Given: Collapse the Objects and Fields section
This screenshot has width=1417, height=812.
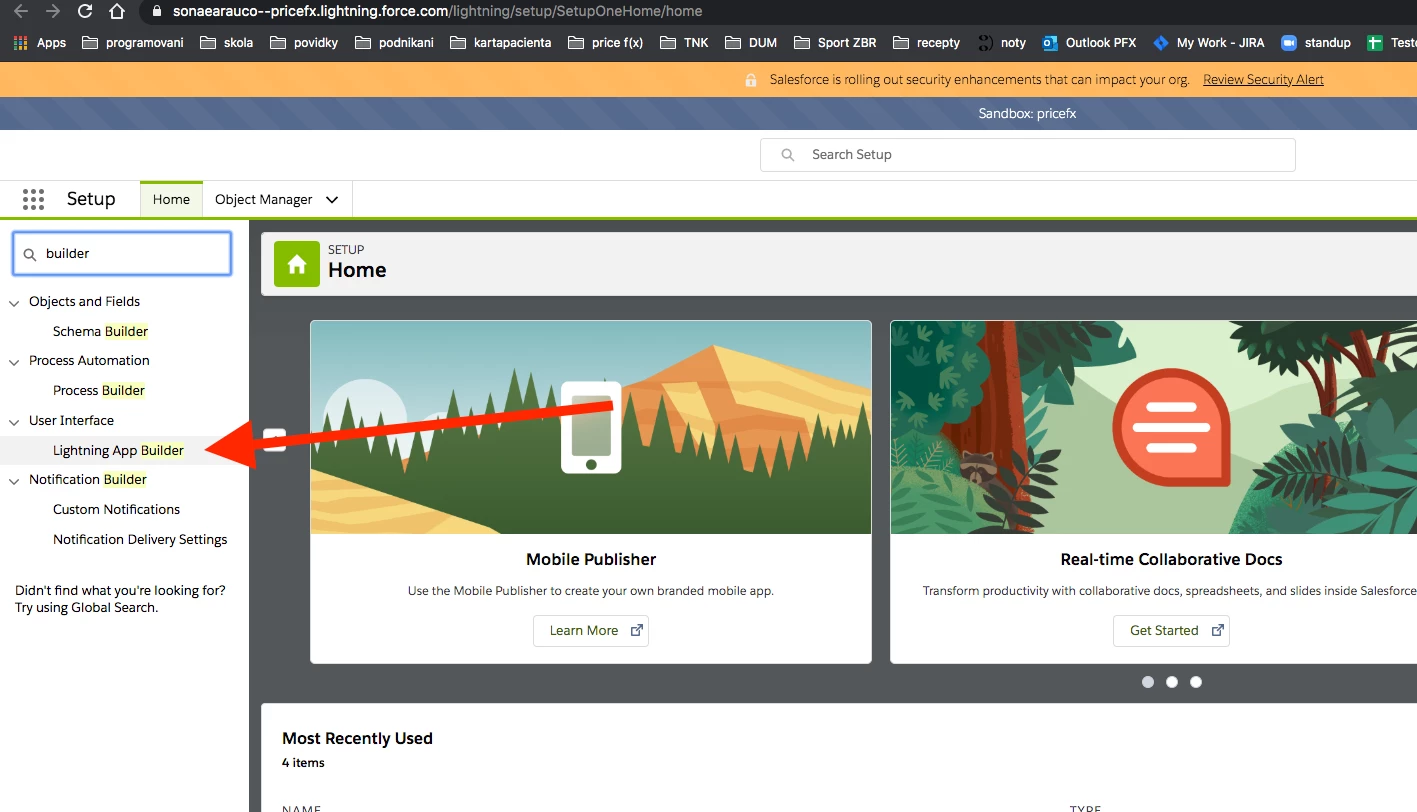Looking at the screenshot, I should click(13, 301).
